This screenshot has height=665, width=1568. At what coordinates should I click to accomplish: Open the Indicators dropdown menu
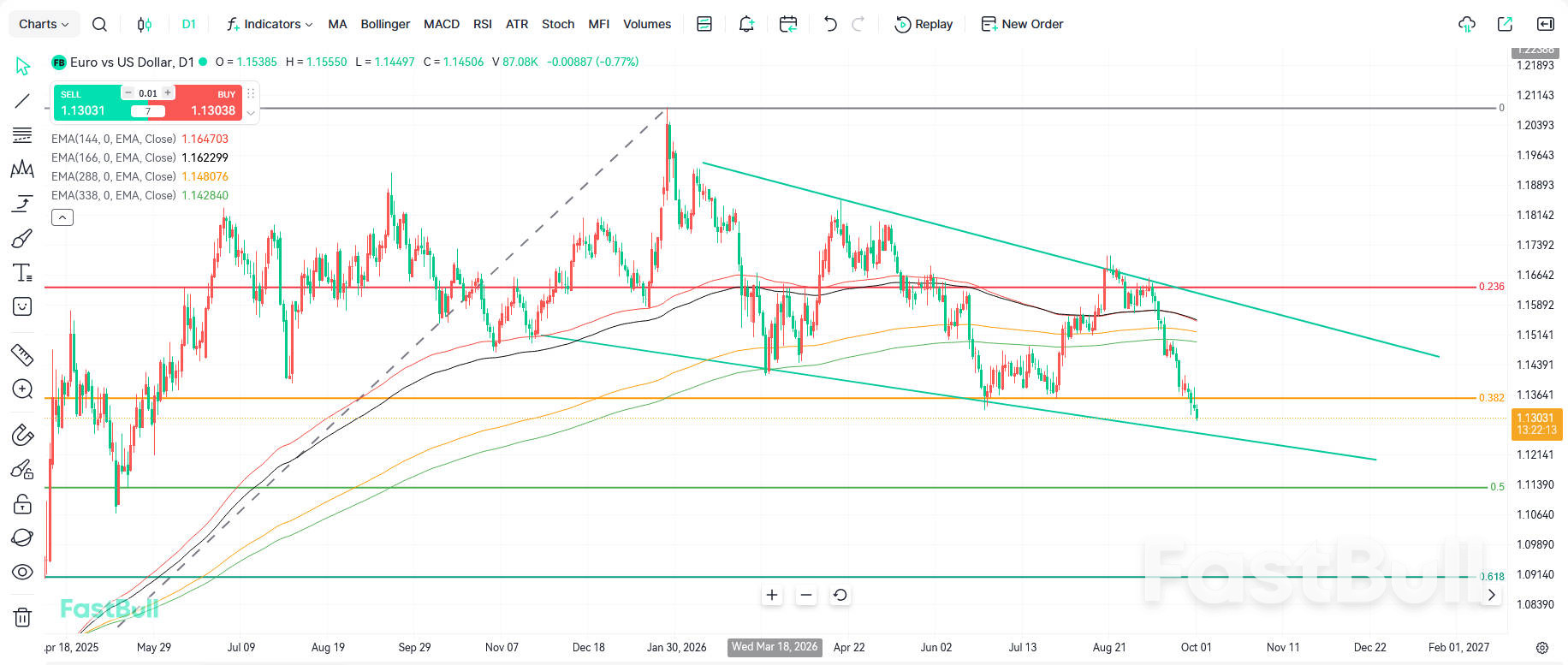[x=270, y=24]
